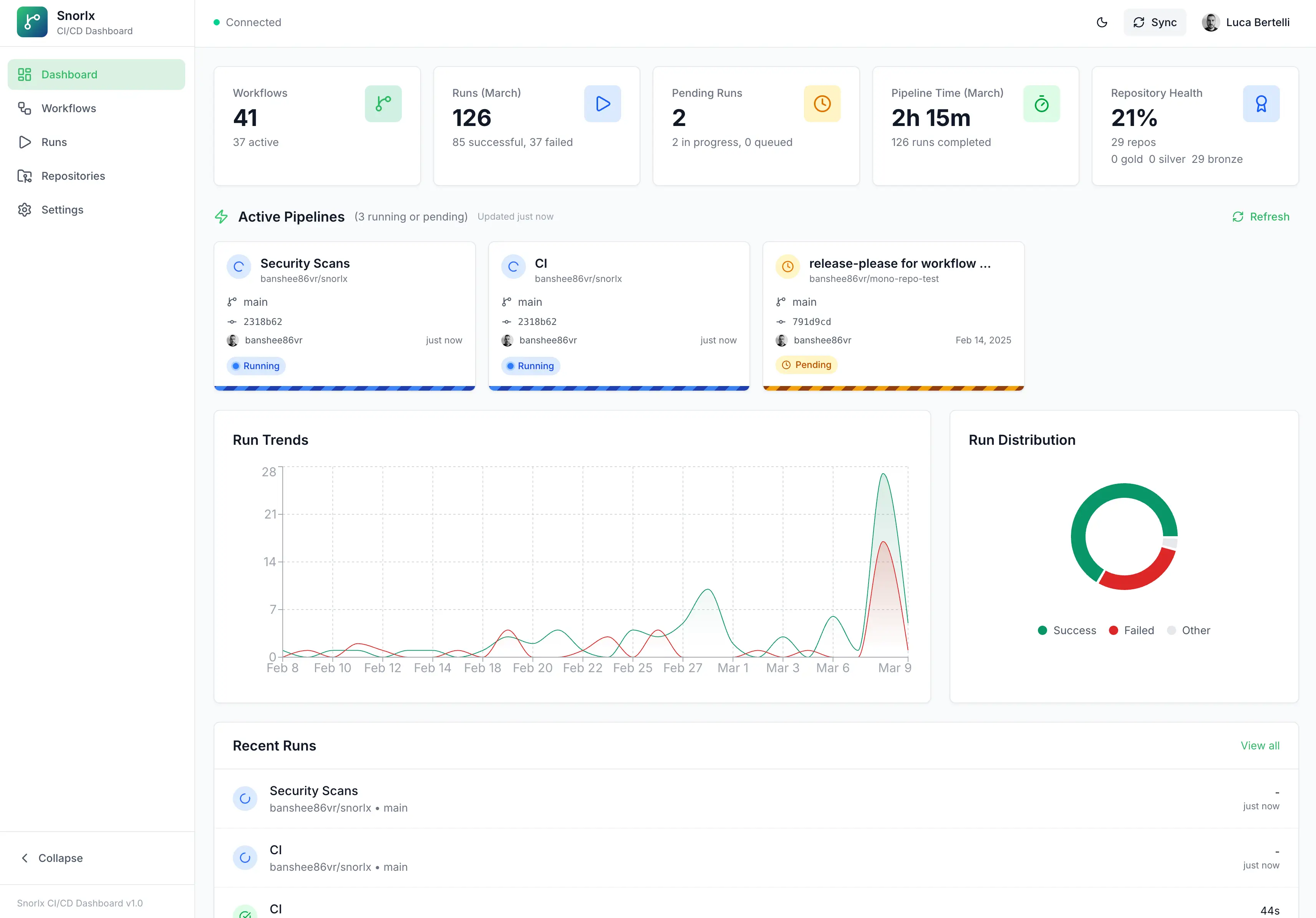Click the Settings gear icon
Screen dimensions: 1316x918
[25, 210]
